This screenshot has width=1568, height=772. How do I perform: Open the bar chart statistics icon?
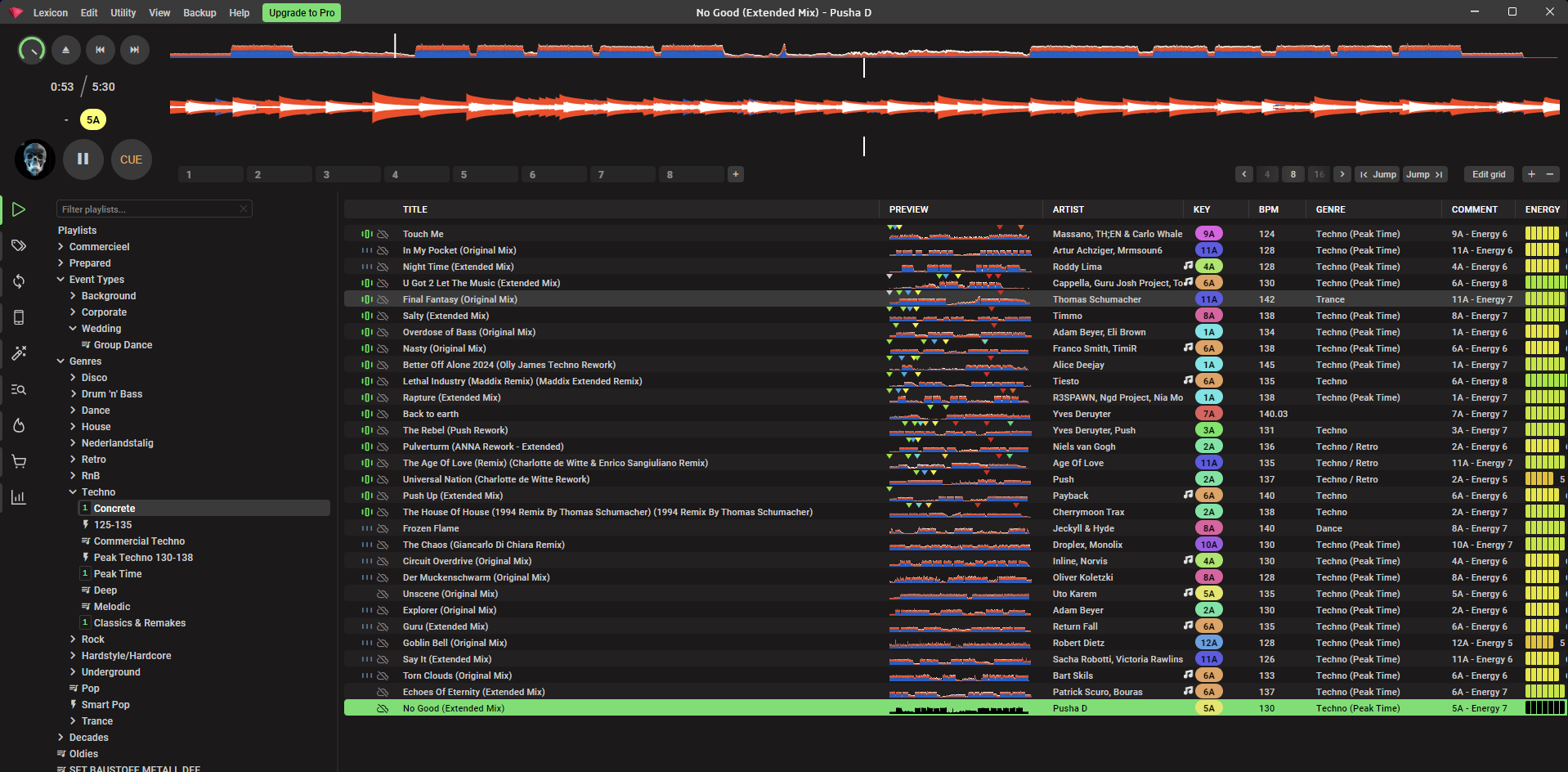click(19, 497)
